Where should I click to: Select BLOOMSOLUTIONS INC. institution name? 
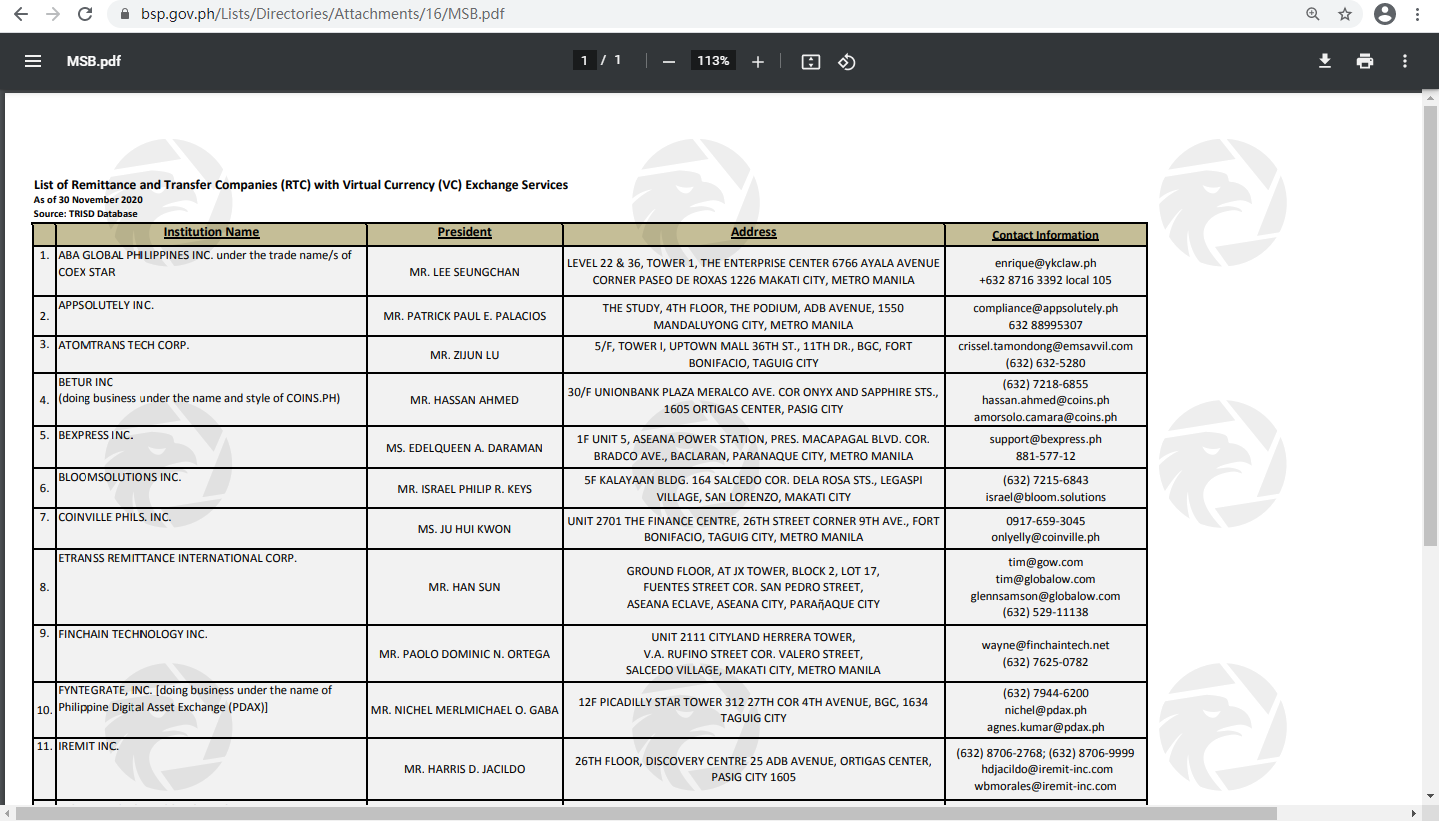tap(120, 477)
